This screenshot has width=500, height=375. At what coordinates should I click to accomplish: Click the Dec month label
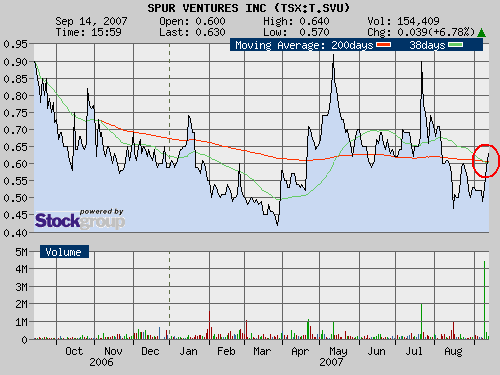pyautogui.click(x=150, y=351)
